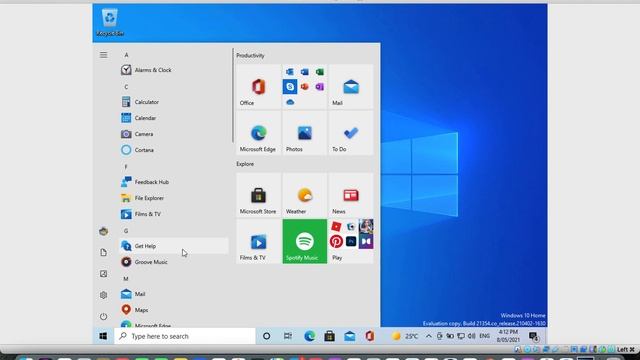Jump to letter M in the app list
This screenshot has height=360, width=640.
coord(126,278)
